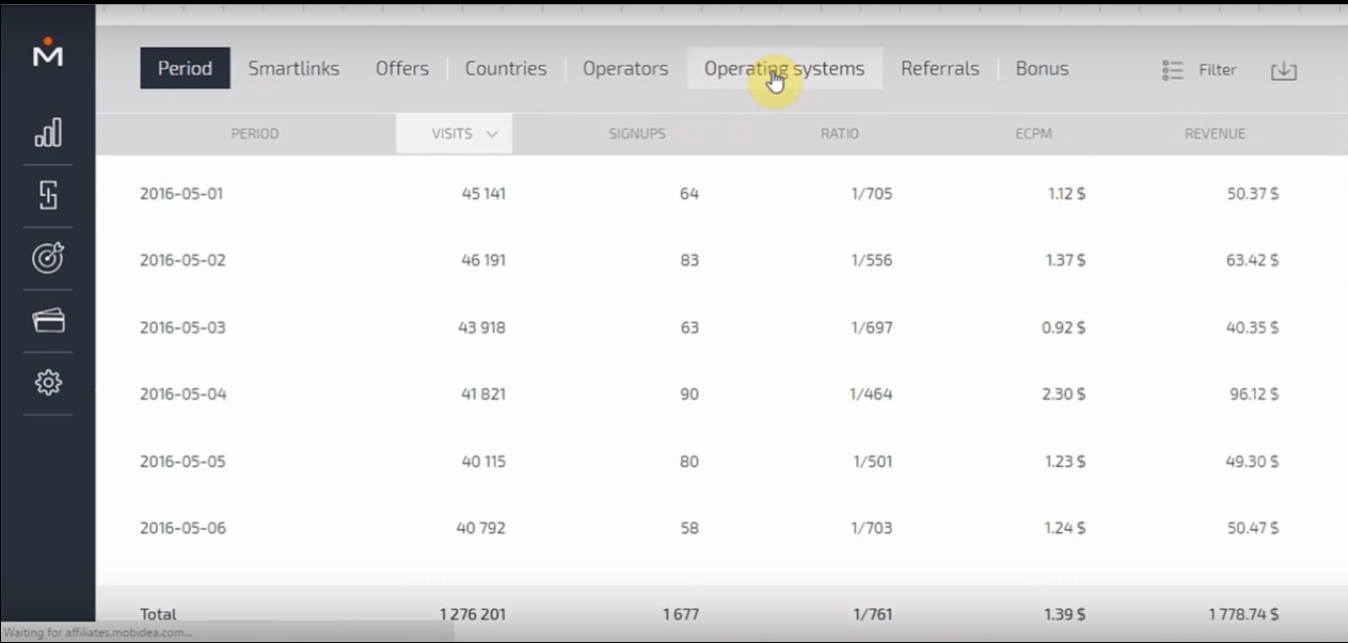Click the ECPM value 1.12 $
Viewport: 1348px width, 643px height.
pyautogui.click(x=1067, y=194)
